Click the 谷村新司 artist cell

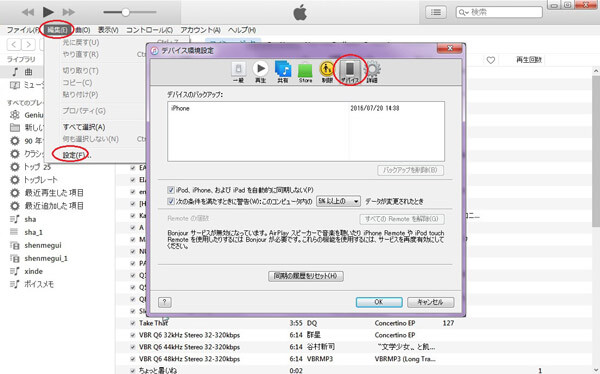pos(321,347)
